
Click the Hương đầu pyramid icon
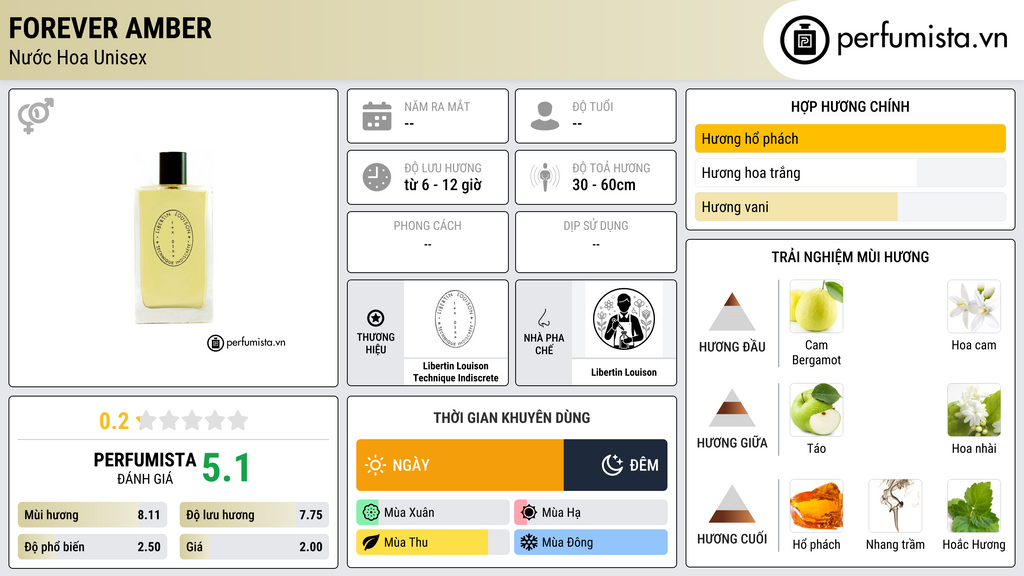(732, 312)
